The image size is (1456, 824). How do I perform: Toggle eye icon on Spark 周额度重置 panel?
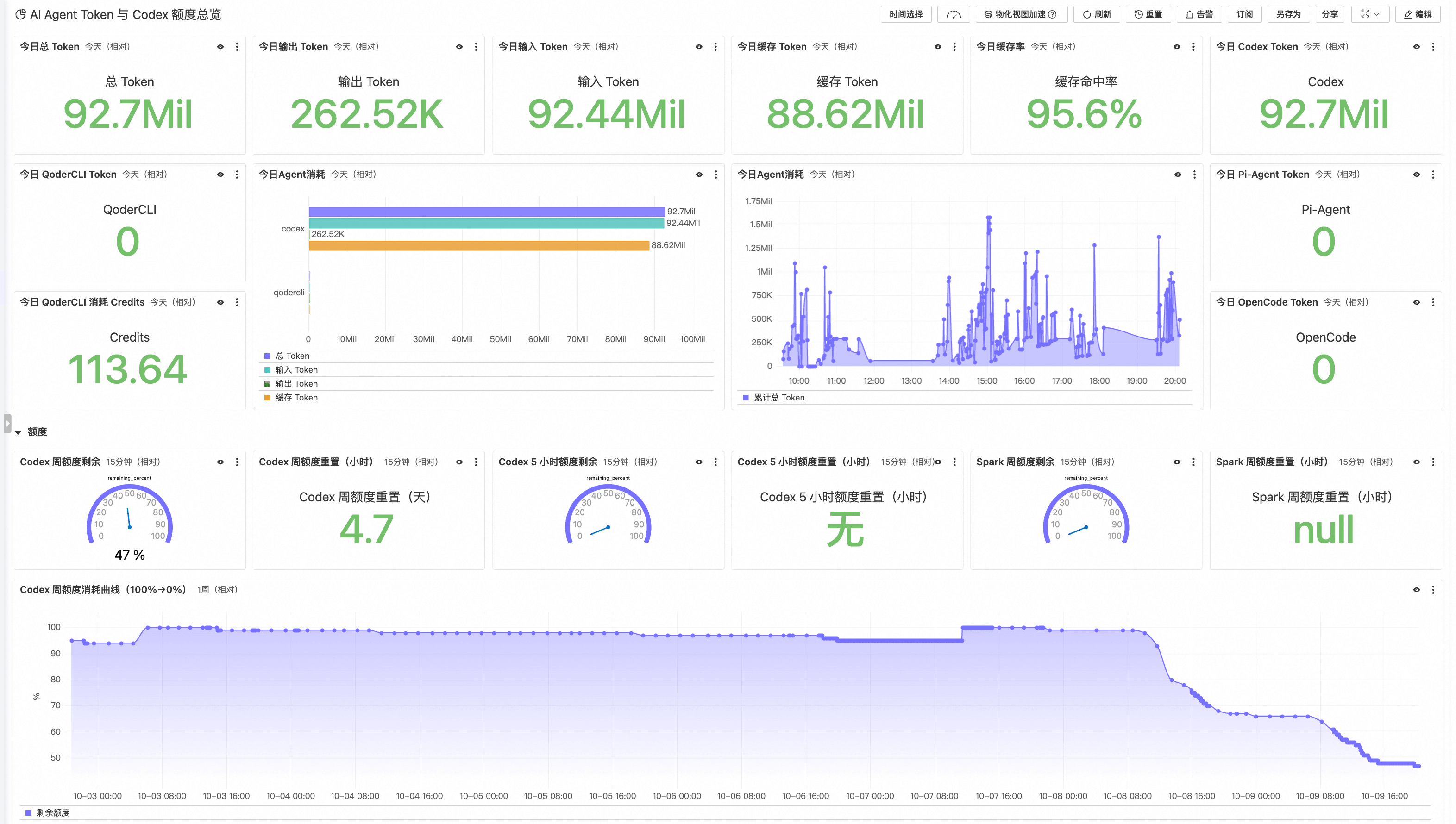pyautogui.click(x=1417, y=462)
